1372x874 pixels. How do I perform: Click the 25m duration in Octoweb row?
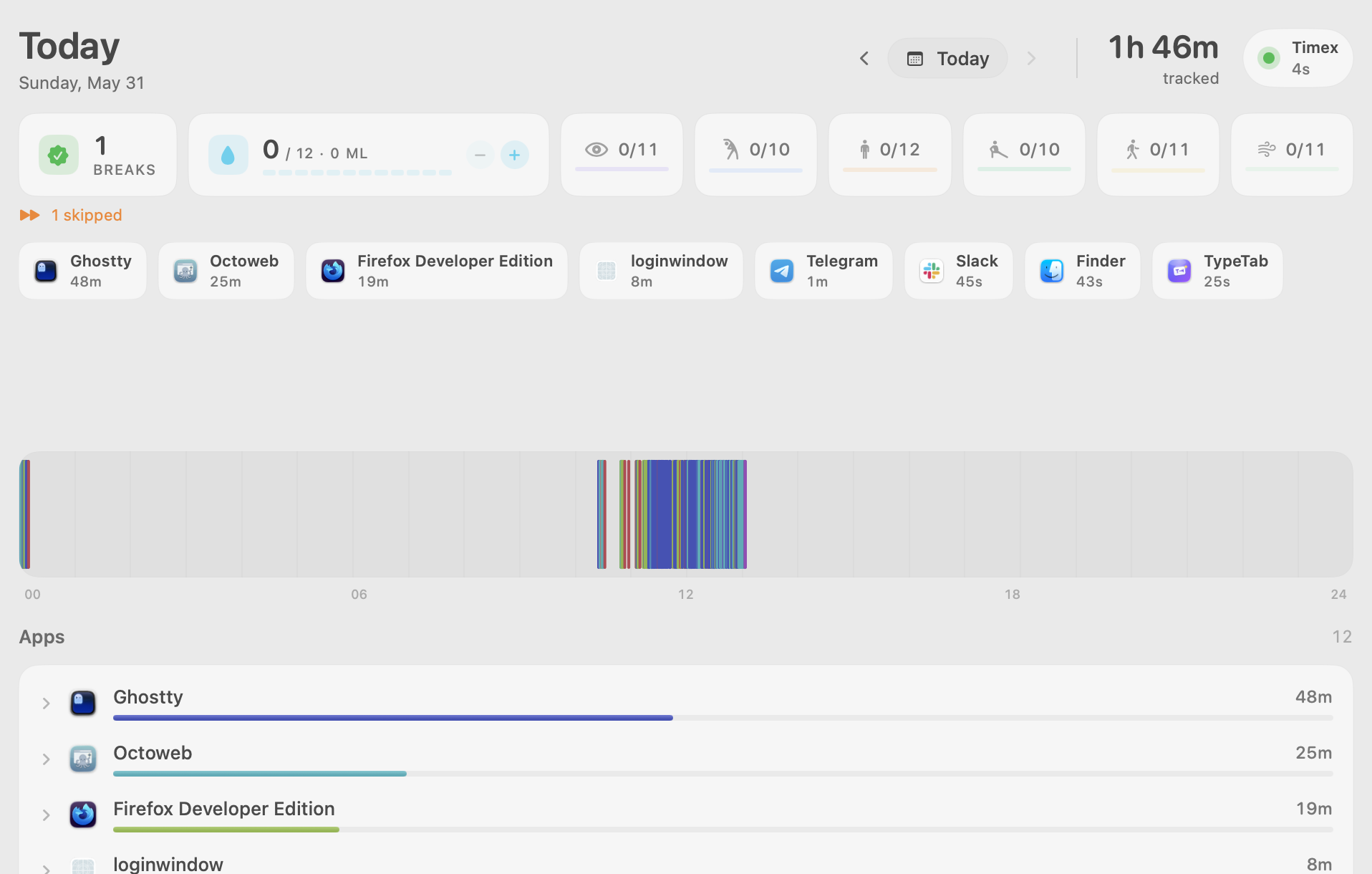1313,753
